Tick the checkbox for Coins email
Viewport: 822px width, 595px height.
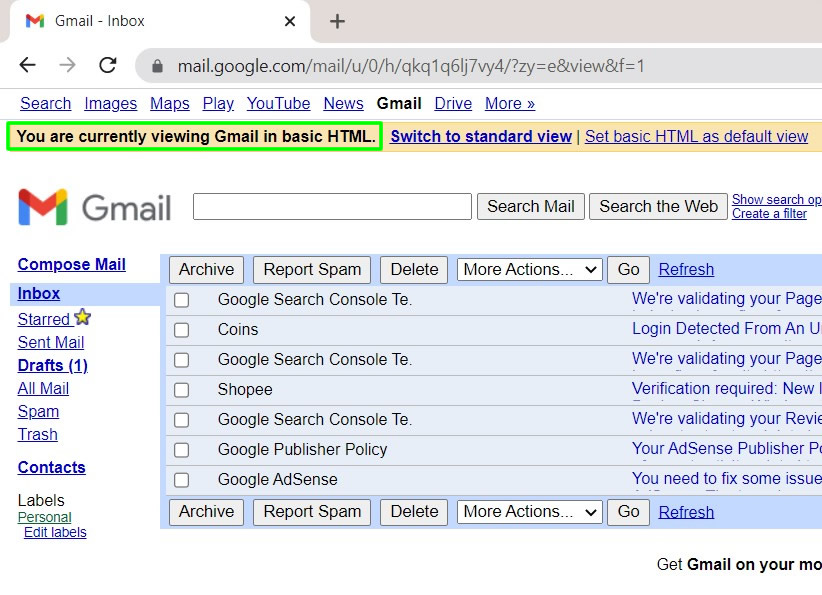pos(181,330)
